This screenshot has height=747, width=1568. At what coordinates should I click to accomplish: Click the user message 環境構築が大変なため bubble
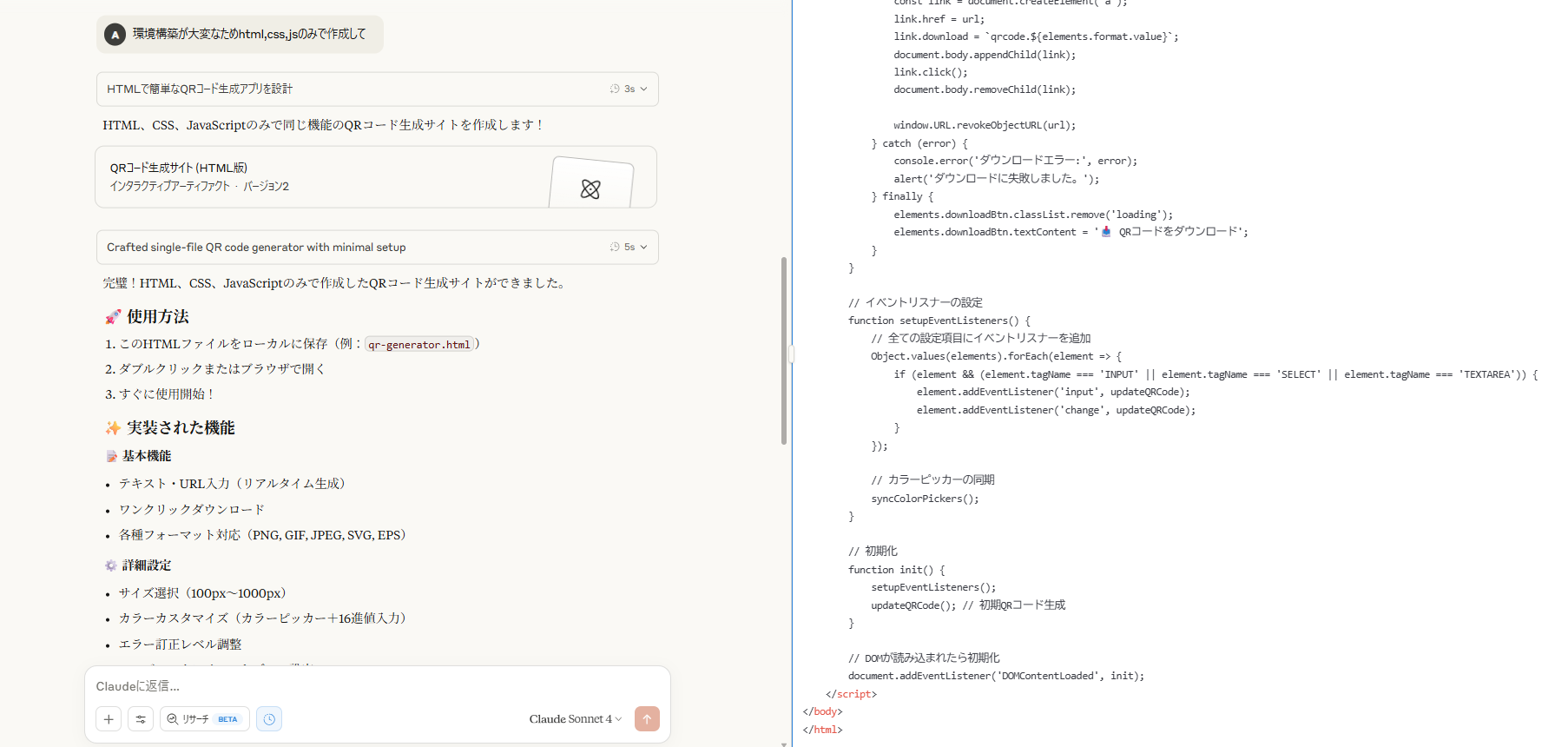(x=240, y=34)
